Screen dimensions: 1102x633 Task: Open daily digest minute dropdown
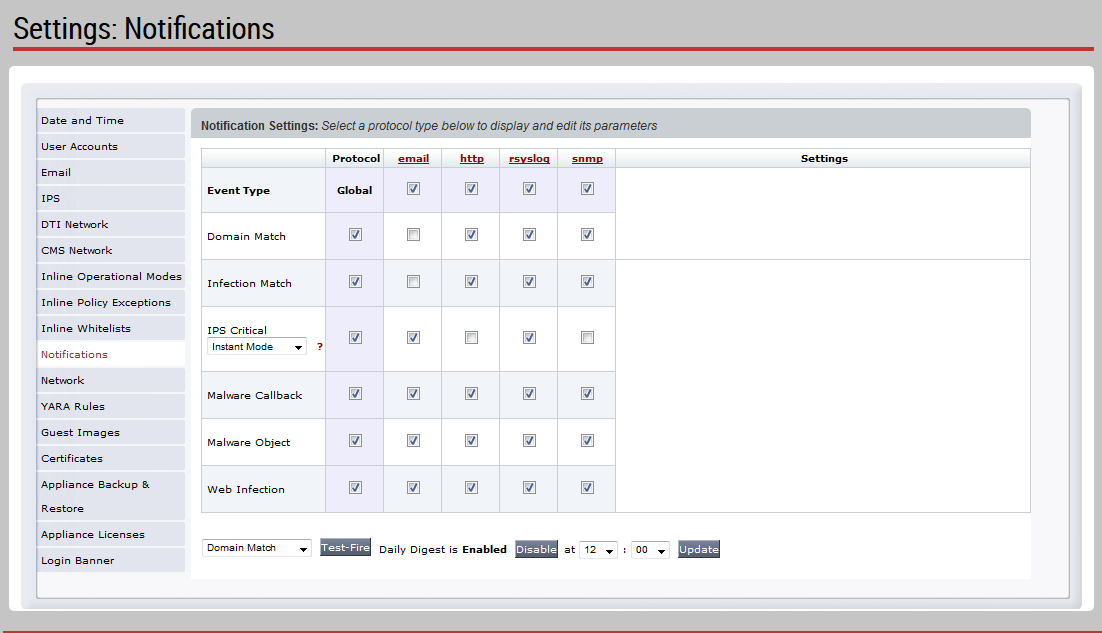click(x=650, y=550)
